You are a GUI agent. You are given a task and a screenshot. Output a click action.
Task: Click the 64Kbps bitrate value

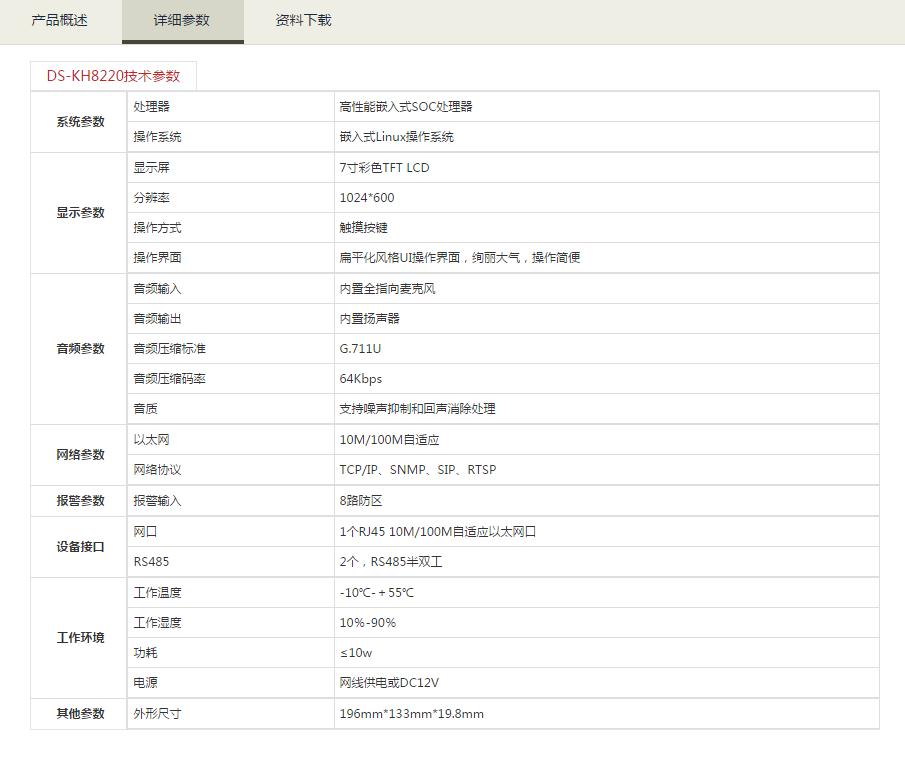pyautogui.click(x=360, y=379)
